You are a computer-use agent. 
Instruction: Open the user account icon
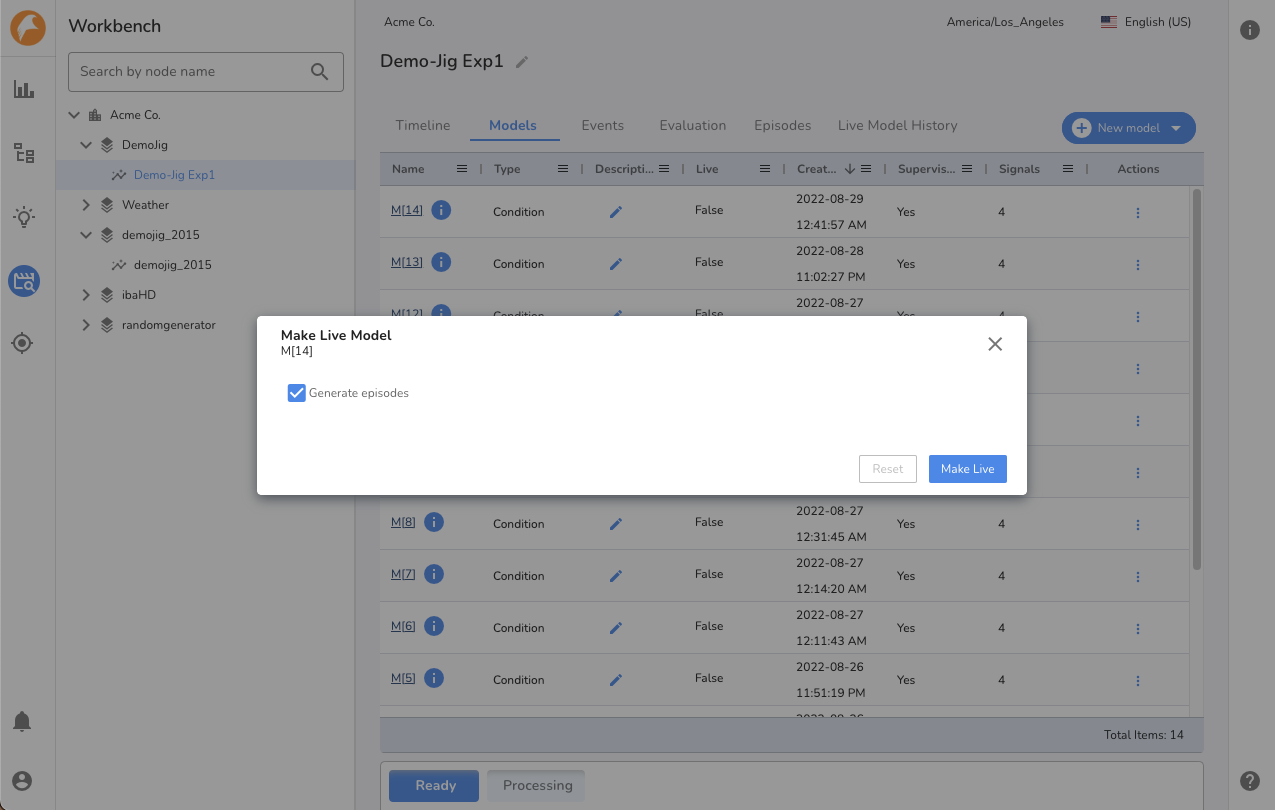(22, 781)
